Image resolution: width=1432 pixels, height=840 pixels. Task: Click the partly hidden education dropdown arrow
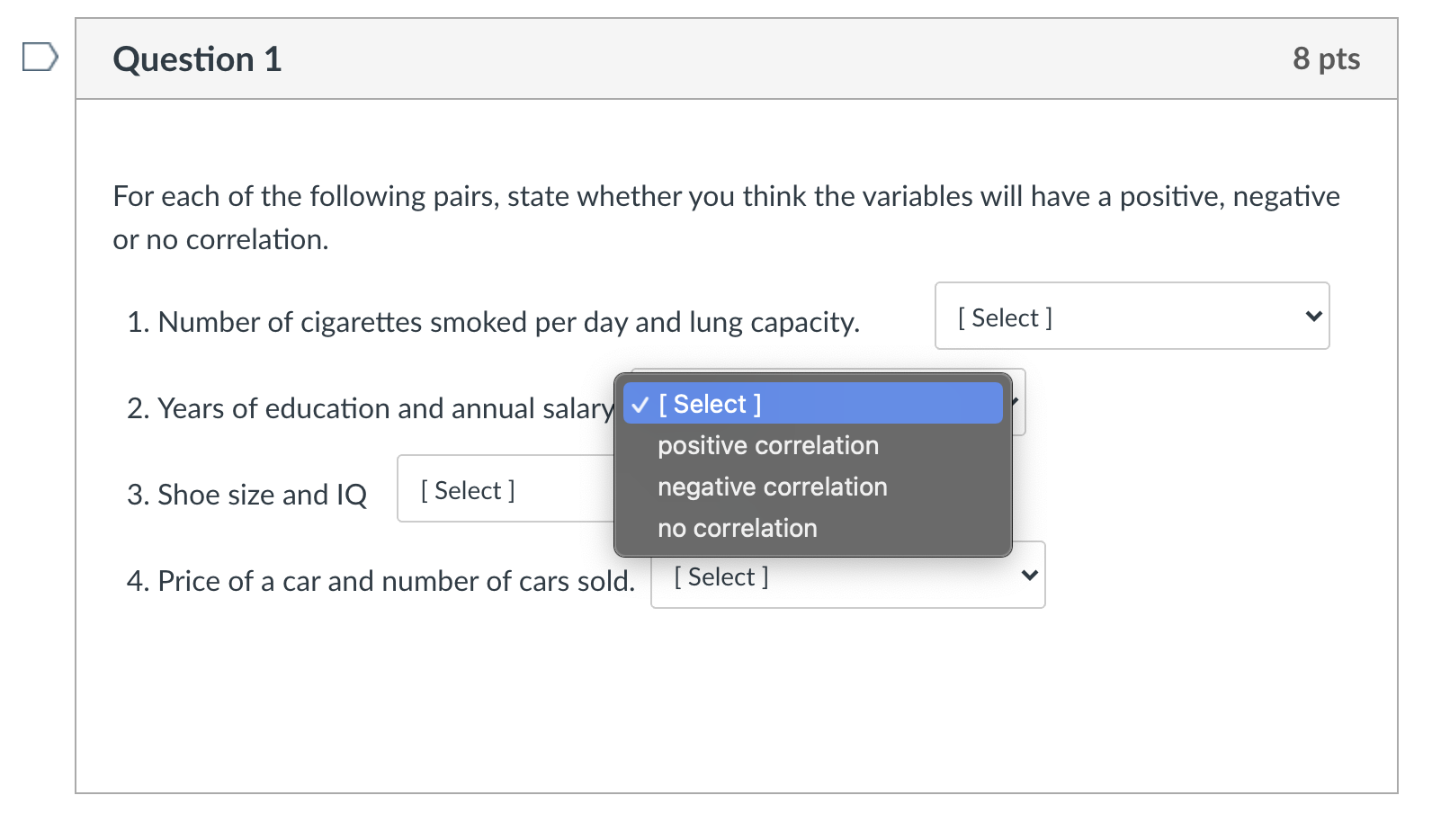coord(1017,402)
